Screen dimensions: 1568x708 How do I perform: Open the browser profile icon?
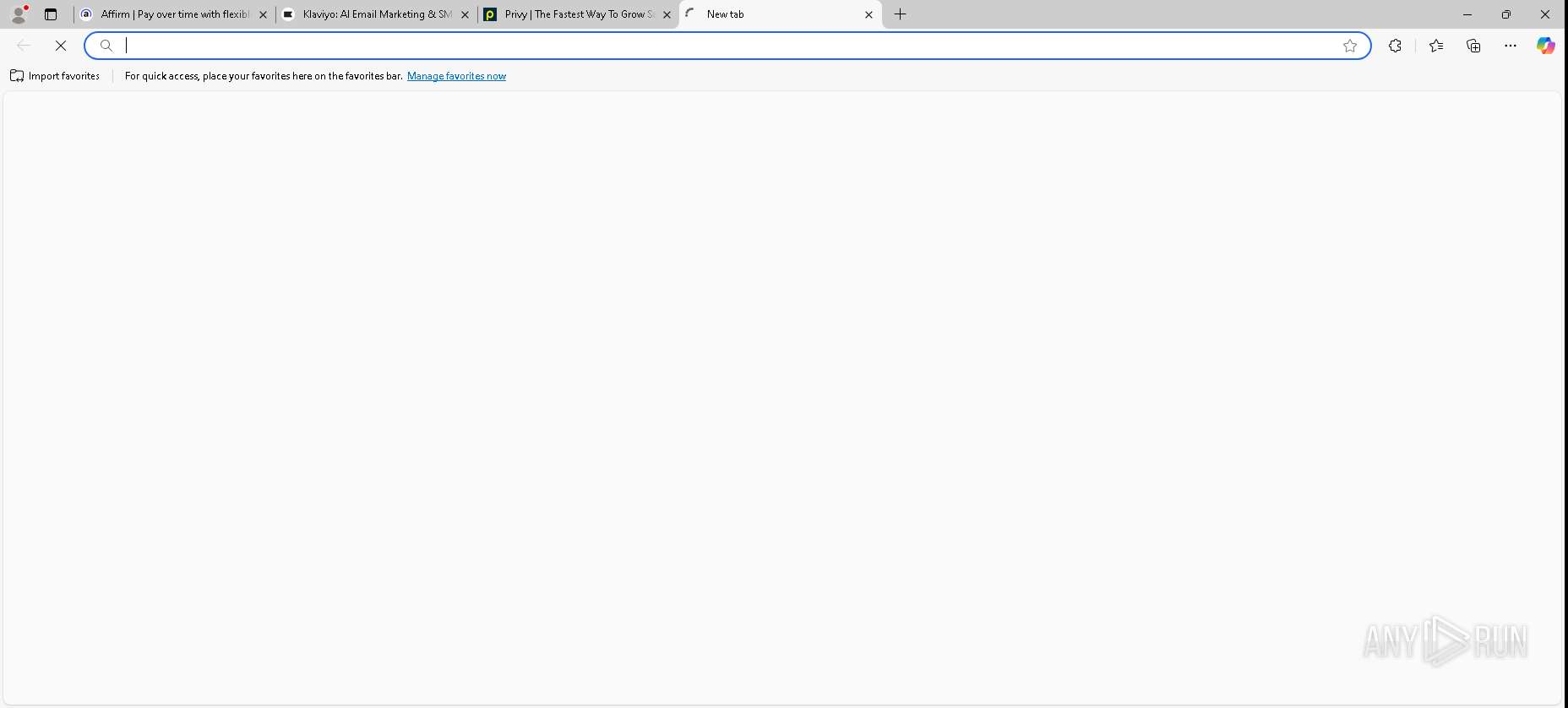tap(19, 14)
